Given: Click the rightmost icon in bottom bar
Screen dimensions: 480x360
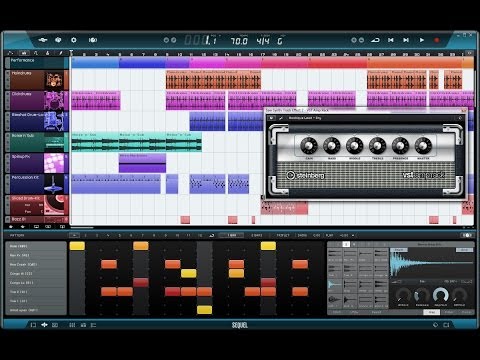Looking at the screenshot, I should [x=447, y=325].
